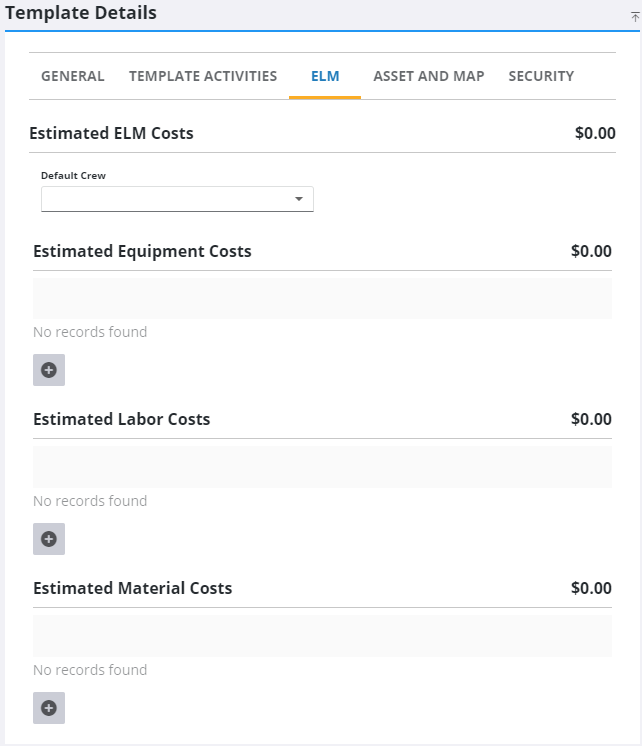
Task: Add an estimated equipment cost record
Action: click(49, 370)
